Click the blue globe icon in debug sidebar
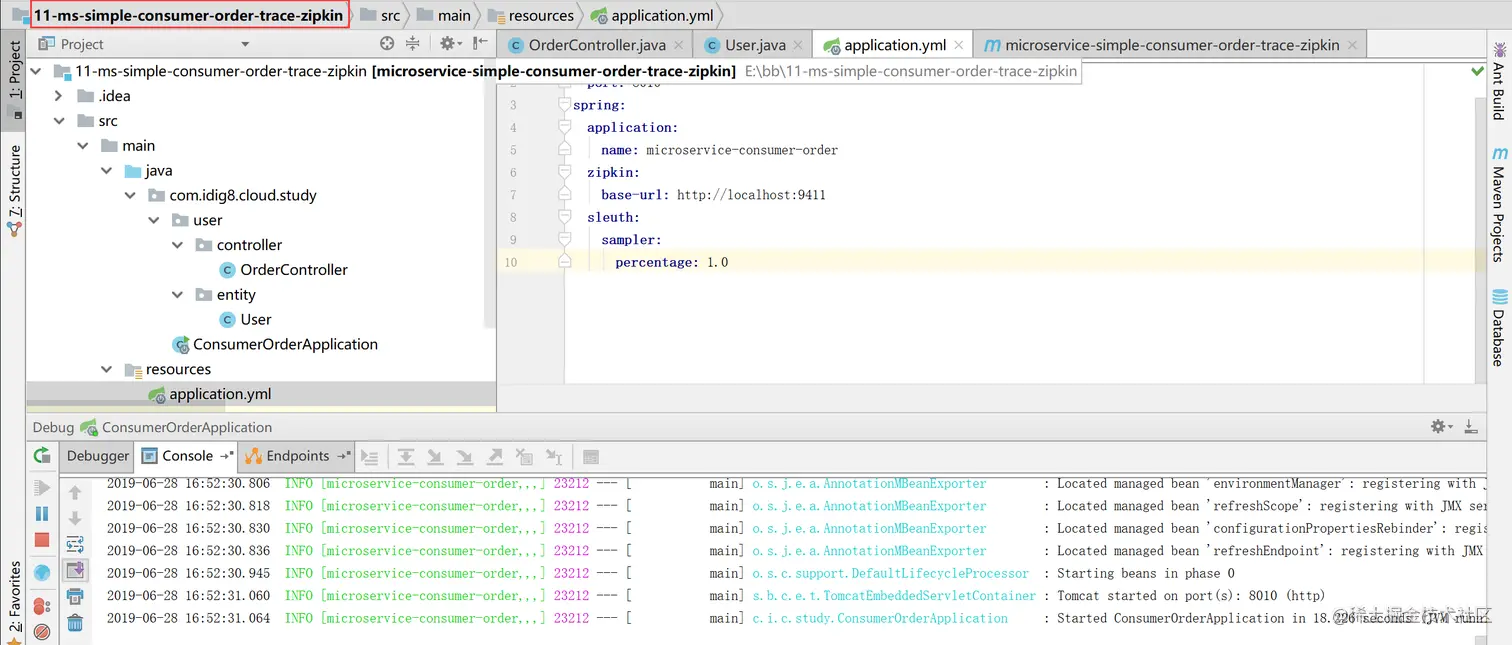The width and height of the screenshot is (1512, 645). click(x=42, y=573)
